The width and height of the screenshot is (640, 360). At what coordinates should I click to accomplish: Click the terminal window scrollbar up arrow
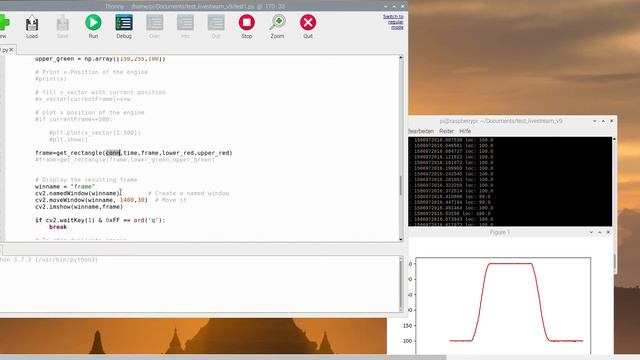pyautogui.click(x=614, y=139)
